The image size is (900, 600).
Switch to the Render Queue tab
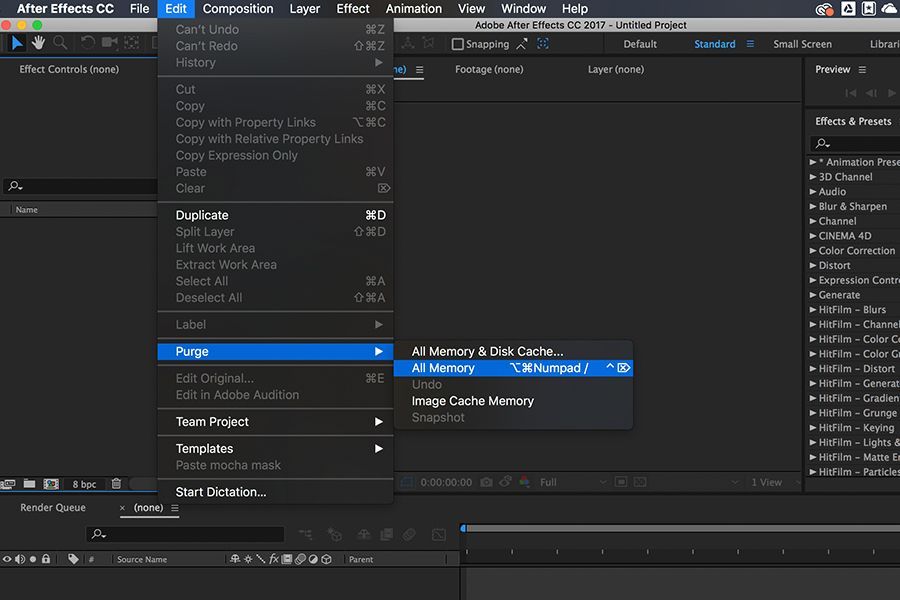pos(52,507)
